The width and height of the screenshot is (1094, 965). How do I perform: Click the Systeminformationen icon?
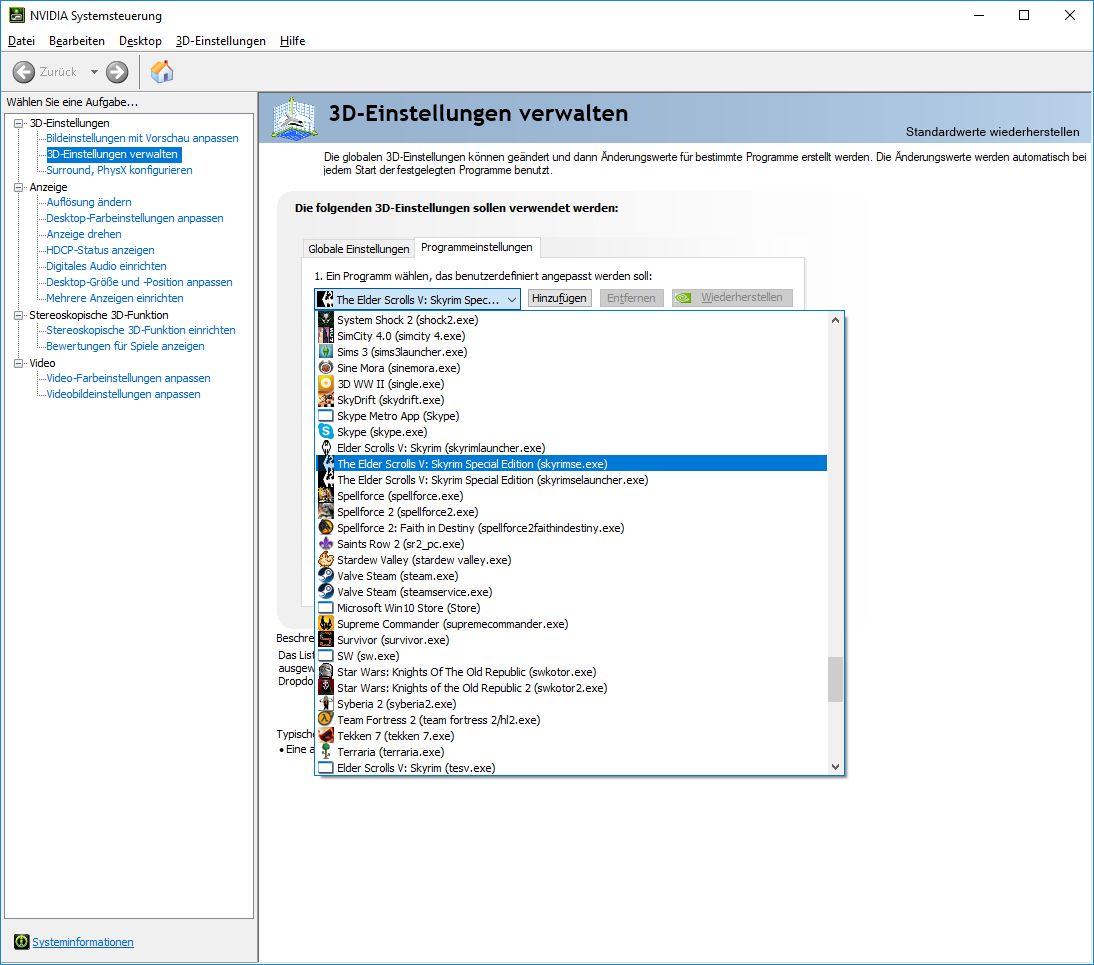[22, 942]
